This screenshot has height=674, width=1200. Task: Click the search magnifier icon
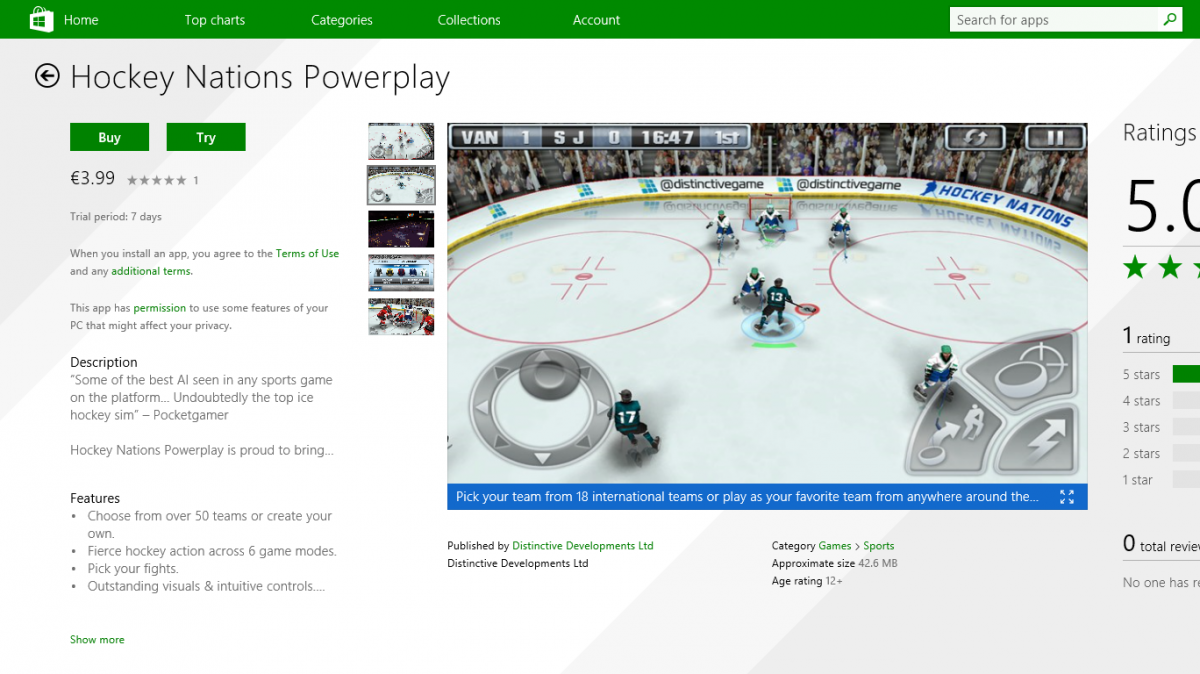click(1169, 19)
